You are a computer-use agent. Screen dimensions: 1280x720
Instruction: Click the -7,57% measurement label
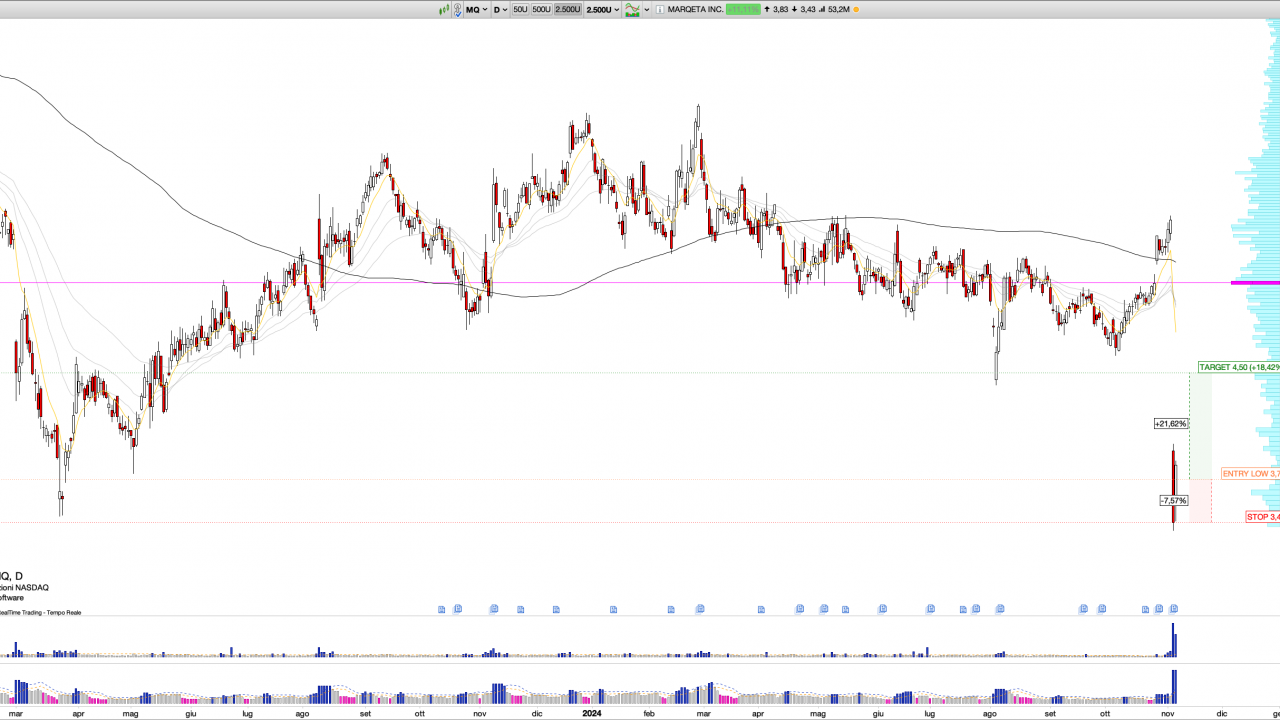[1174, 500]
